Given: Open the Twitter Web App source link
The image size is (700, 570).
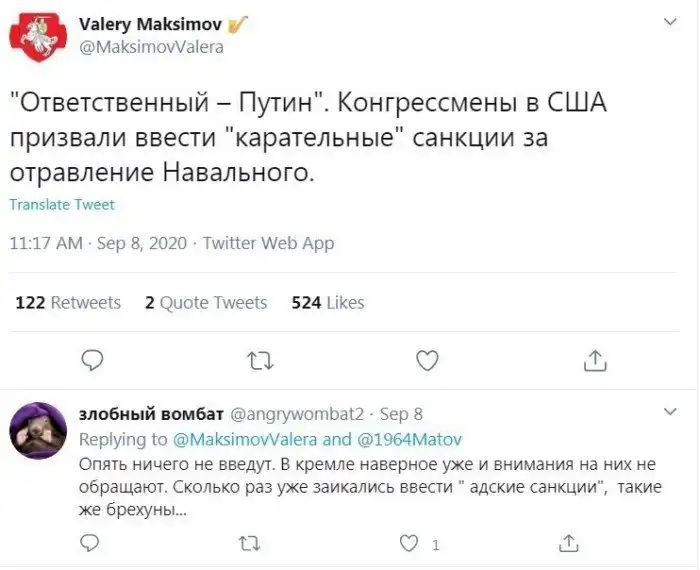Looking at the screenshot, I should [269, 243].
